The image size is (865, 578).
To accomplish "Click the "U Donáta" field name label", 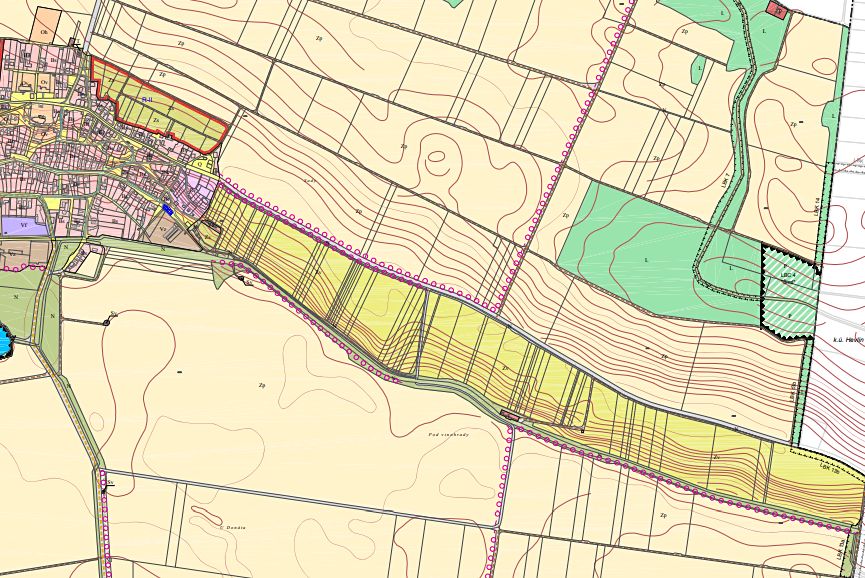I will click(x=233, y=527).
